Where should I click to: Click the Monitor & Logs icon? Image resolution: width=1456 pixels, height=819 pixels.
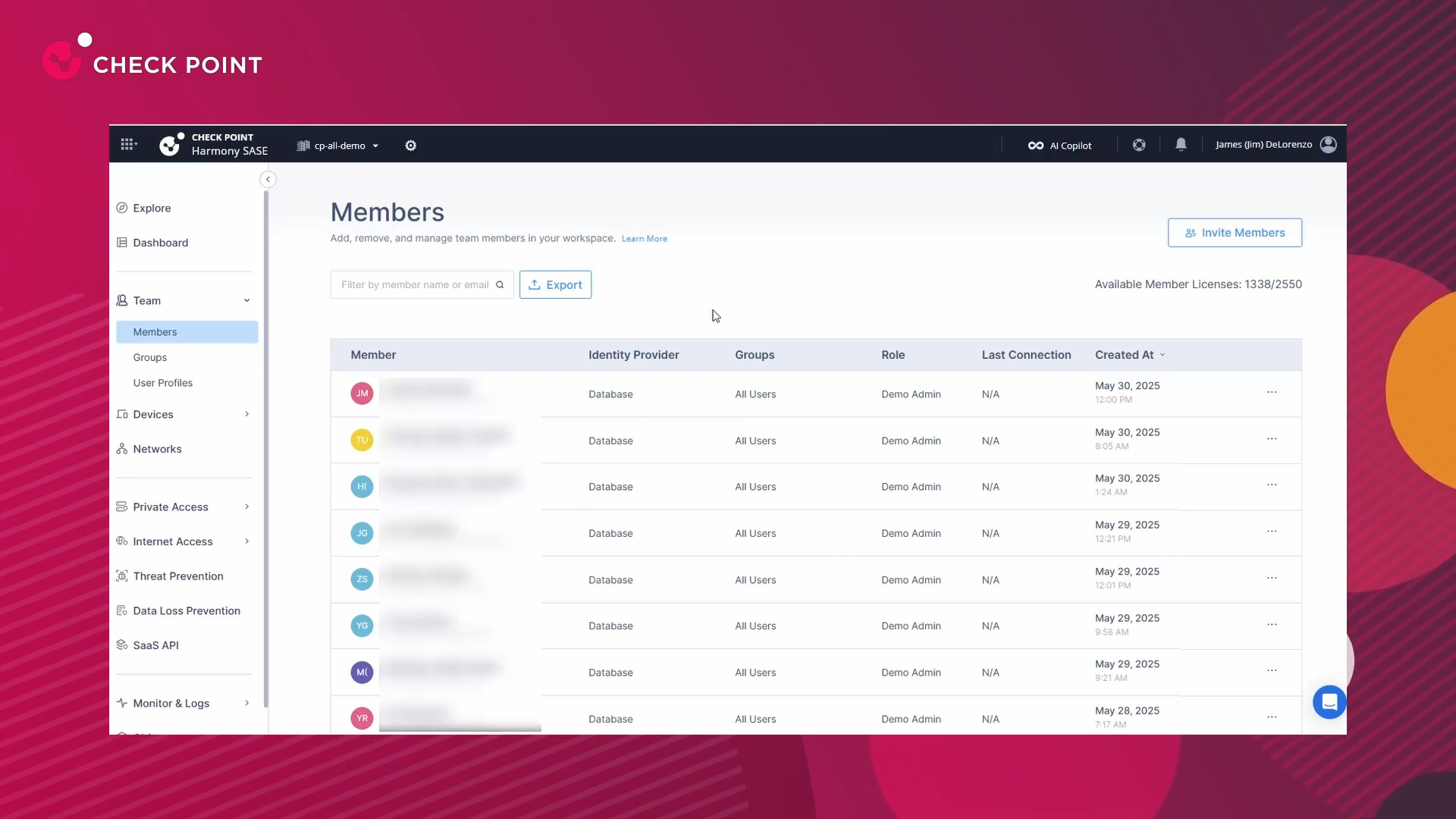[121, 703]
